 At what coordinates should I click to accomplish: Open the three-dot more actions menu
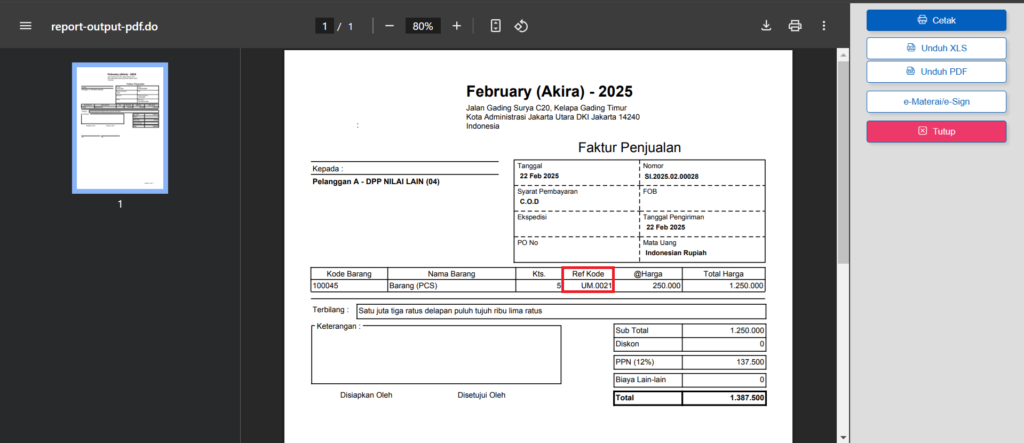coord(824,26)
